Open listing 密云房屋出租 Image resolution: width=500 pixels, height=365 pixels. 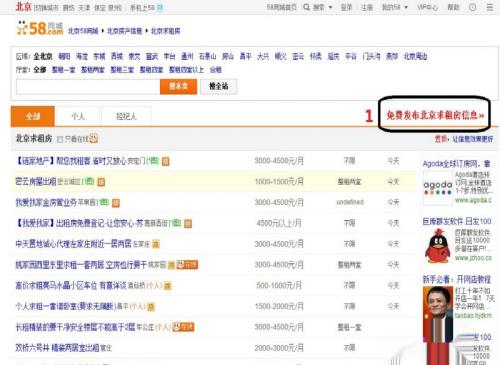pos(36,182)
